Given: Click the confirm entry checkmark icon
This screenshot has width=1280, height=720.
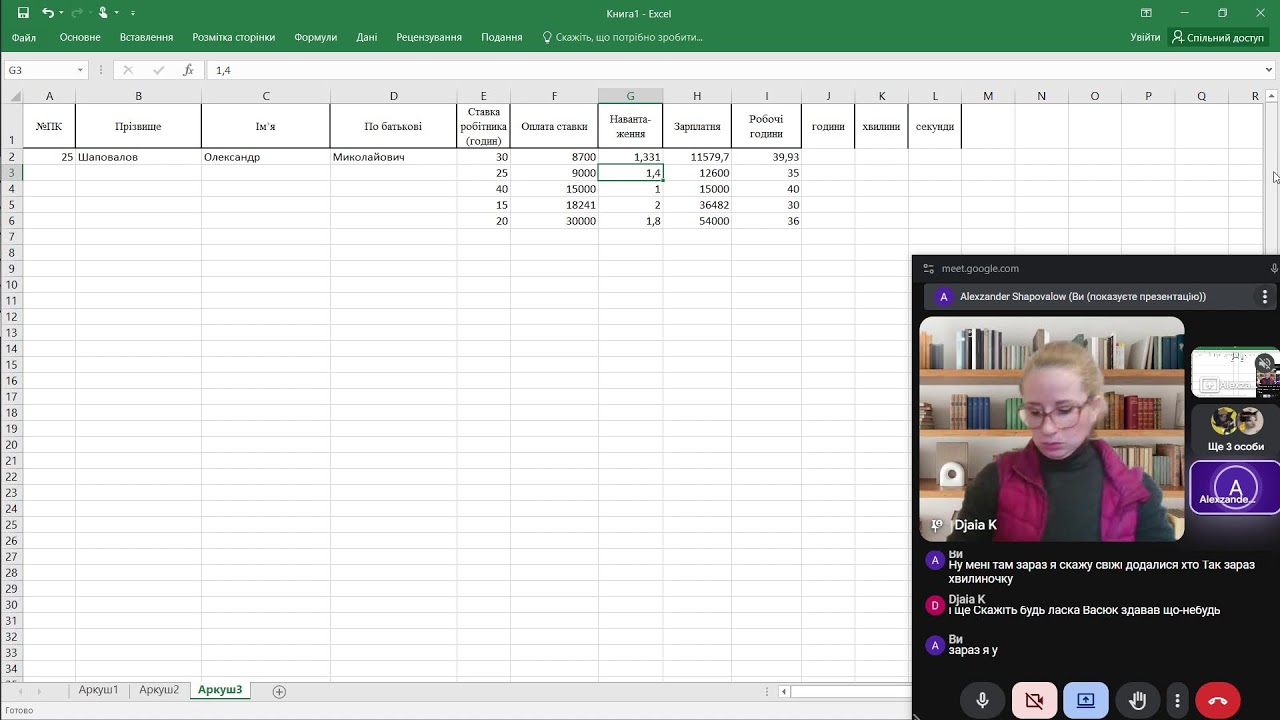Looking at the screenshot, I should [x=158, y=70].
